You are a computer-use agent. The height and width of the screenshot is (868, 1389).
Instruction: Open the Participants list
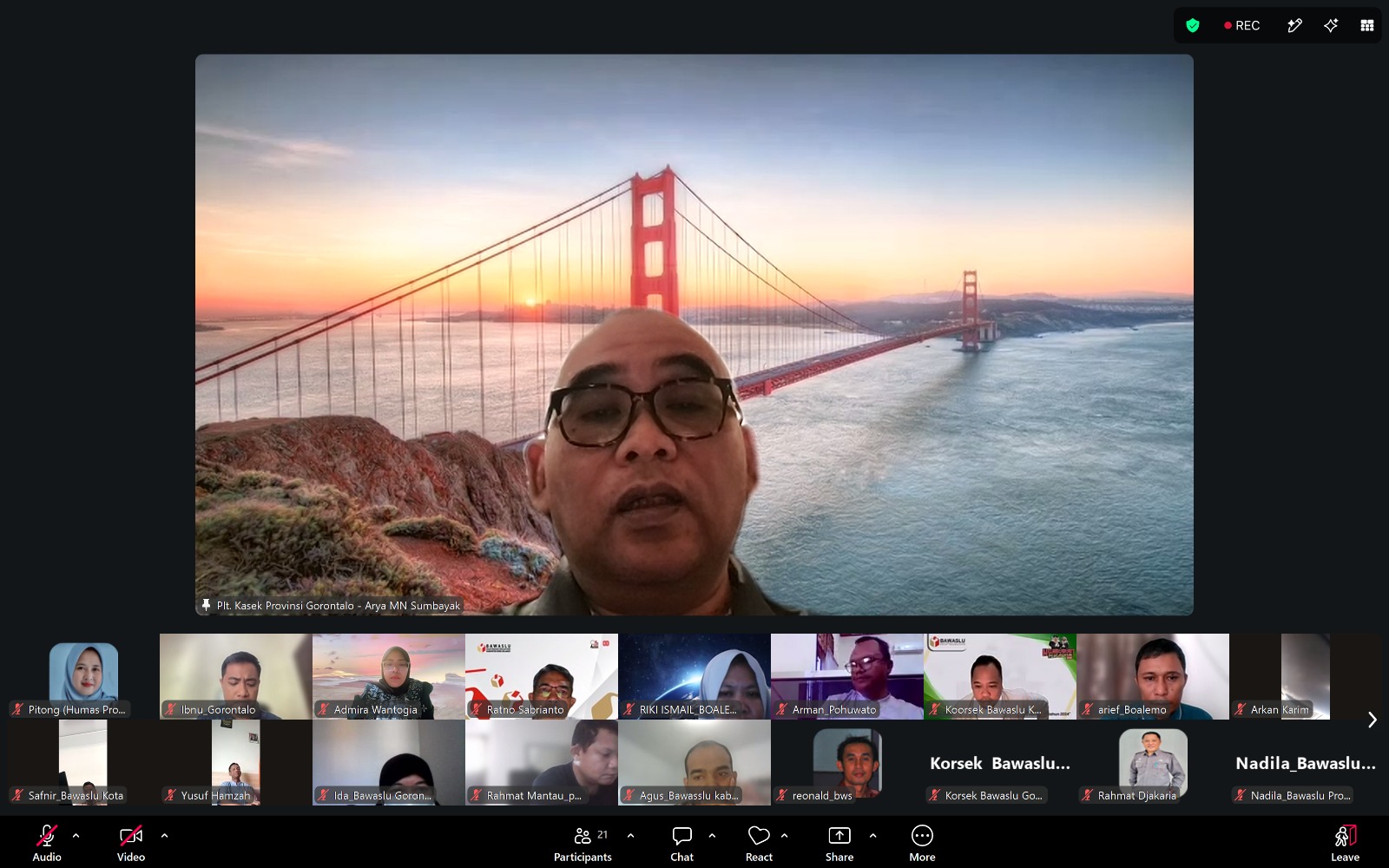click(583, 844)
